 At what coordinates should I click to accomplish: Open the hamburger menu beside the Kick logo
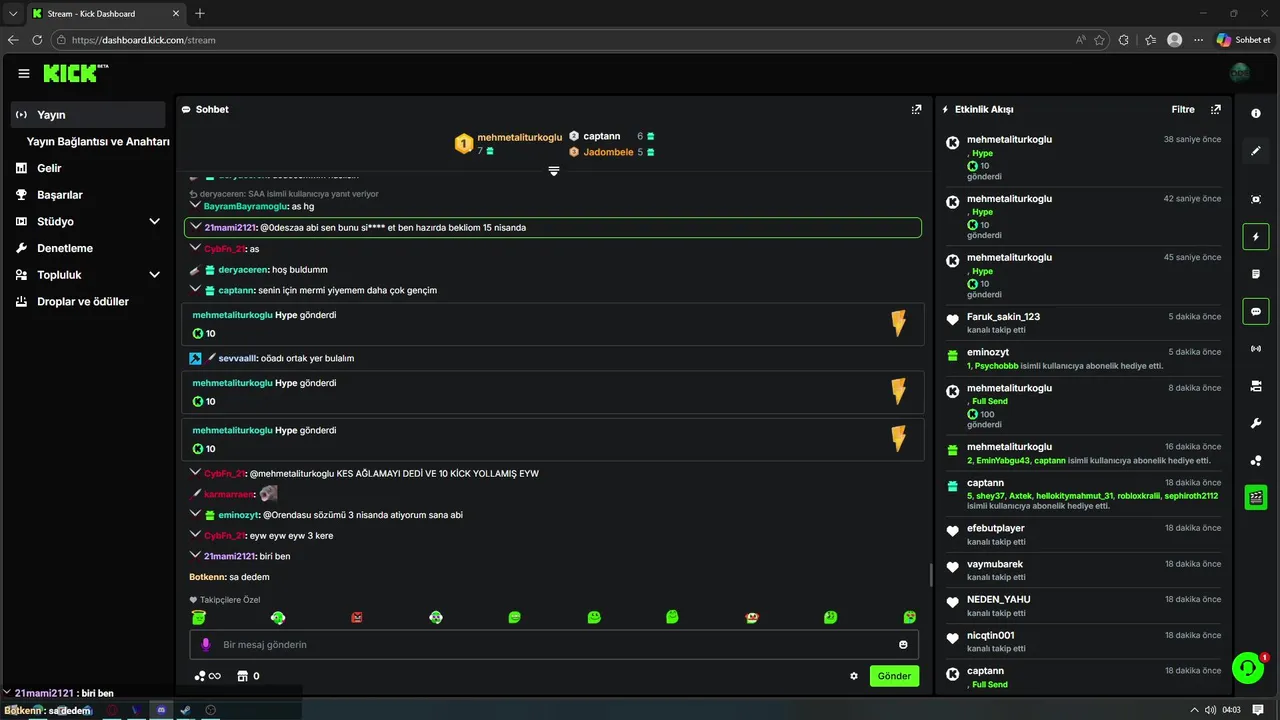24,74
